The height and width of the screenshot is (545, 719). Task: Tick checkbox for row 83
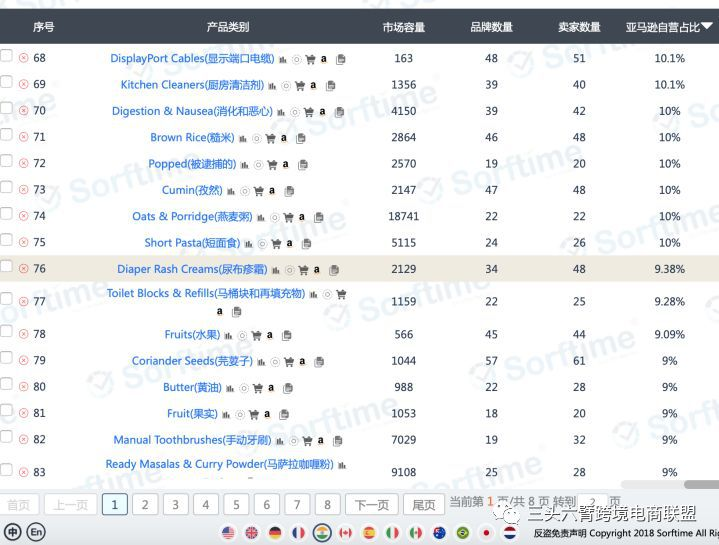[x=6, y=470]
